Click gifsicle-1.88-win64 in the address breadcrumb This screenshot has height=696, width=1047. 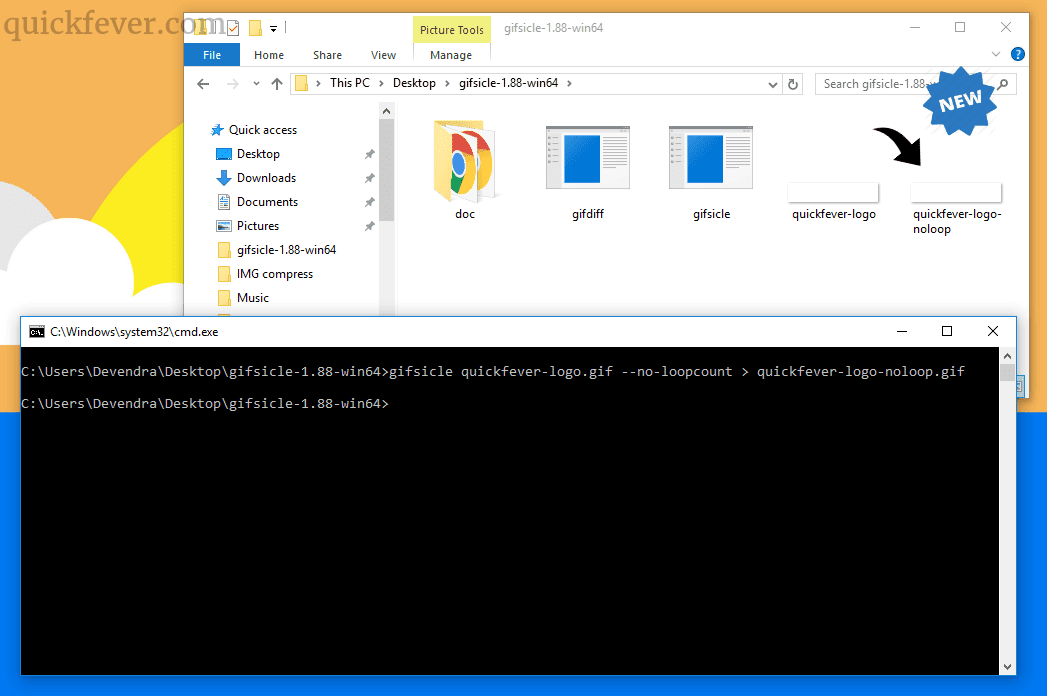[508, 83]
